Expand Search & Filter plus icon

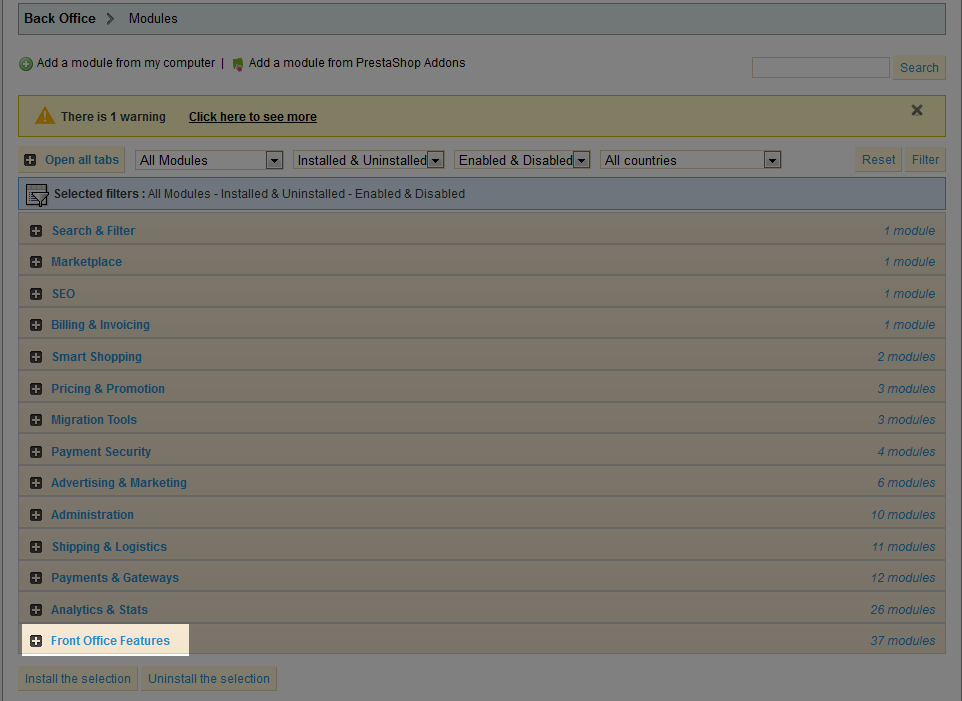pyautogui.click(x=36, y=231)
